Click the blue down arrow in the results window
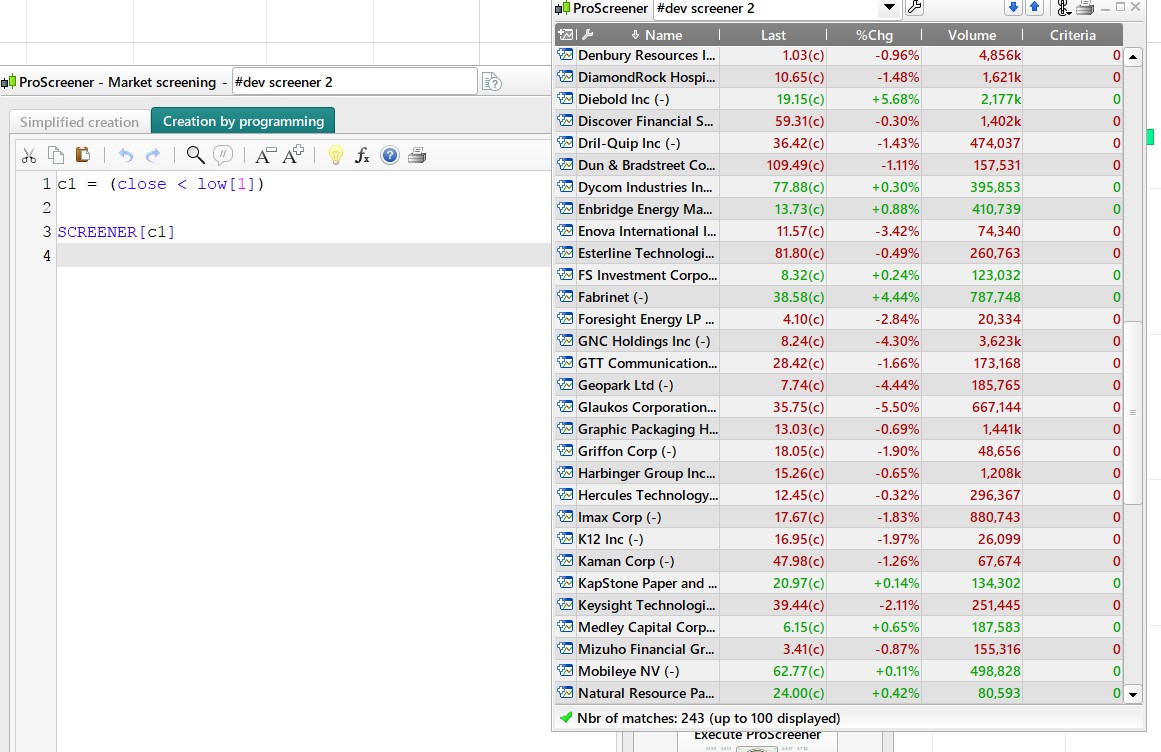The image size is (1161, 752). coord(1014,8)
